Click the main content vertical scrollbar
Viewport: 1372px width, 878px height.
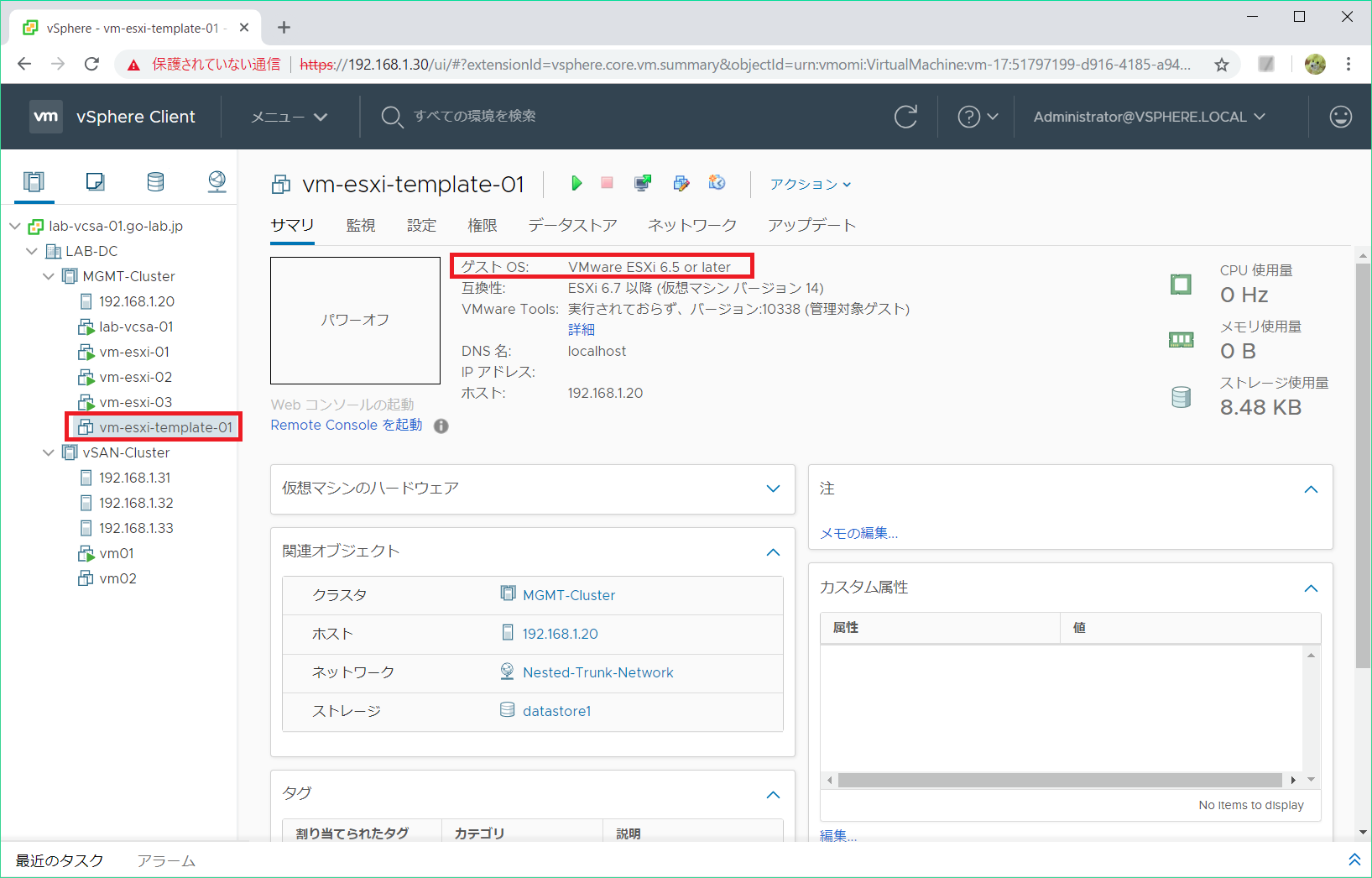tap(1363, 466)
